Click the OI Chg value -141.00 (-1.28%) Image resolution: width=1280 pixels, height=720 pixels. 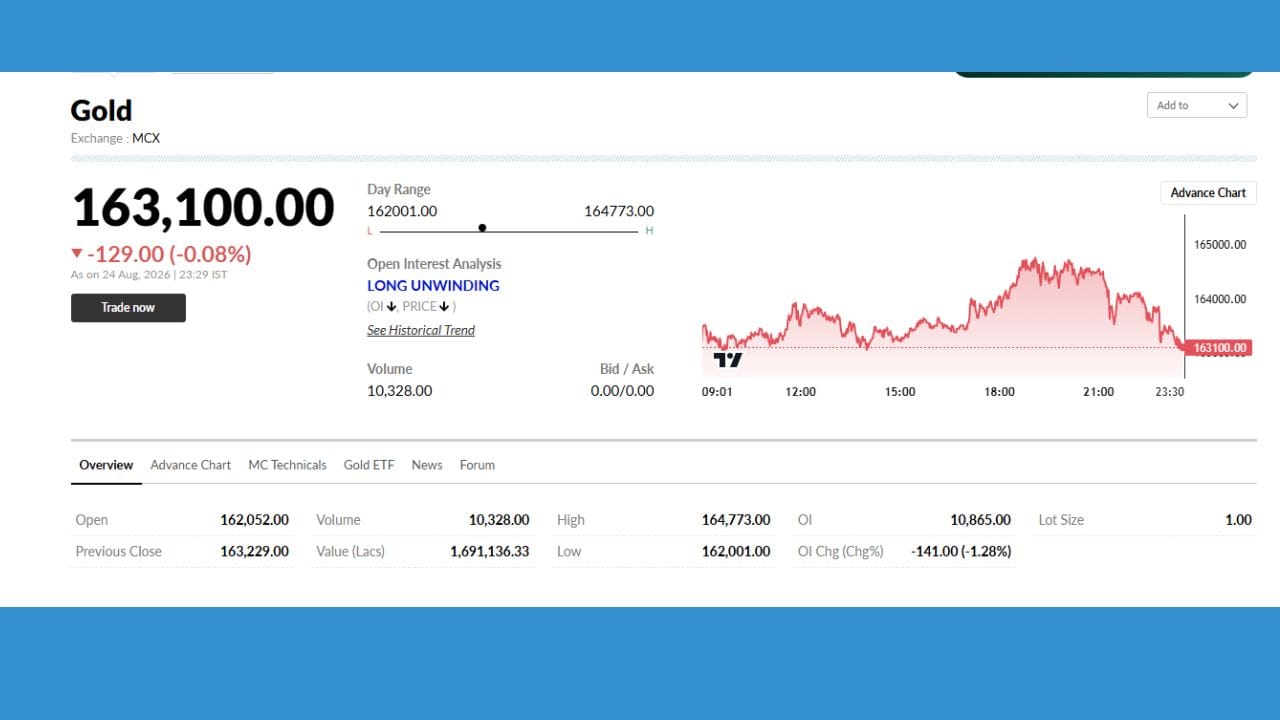pyautogui.click(x=961, y=551)
